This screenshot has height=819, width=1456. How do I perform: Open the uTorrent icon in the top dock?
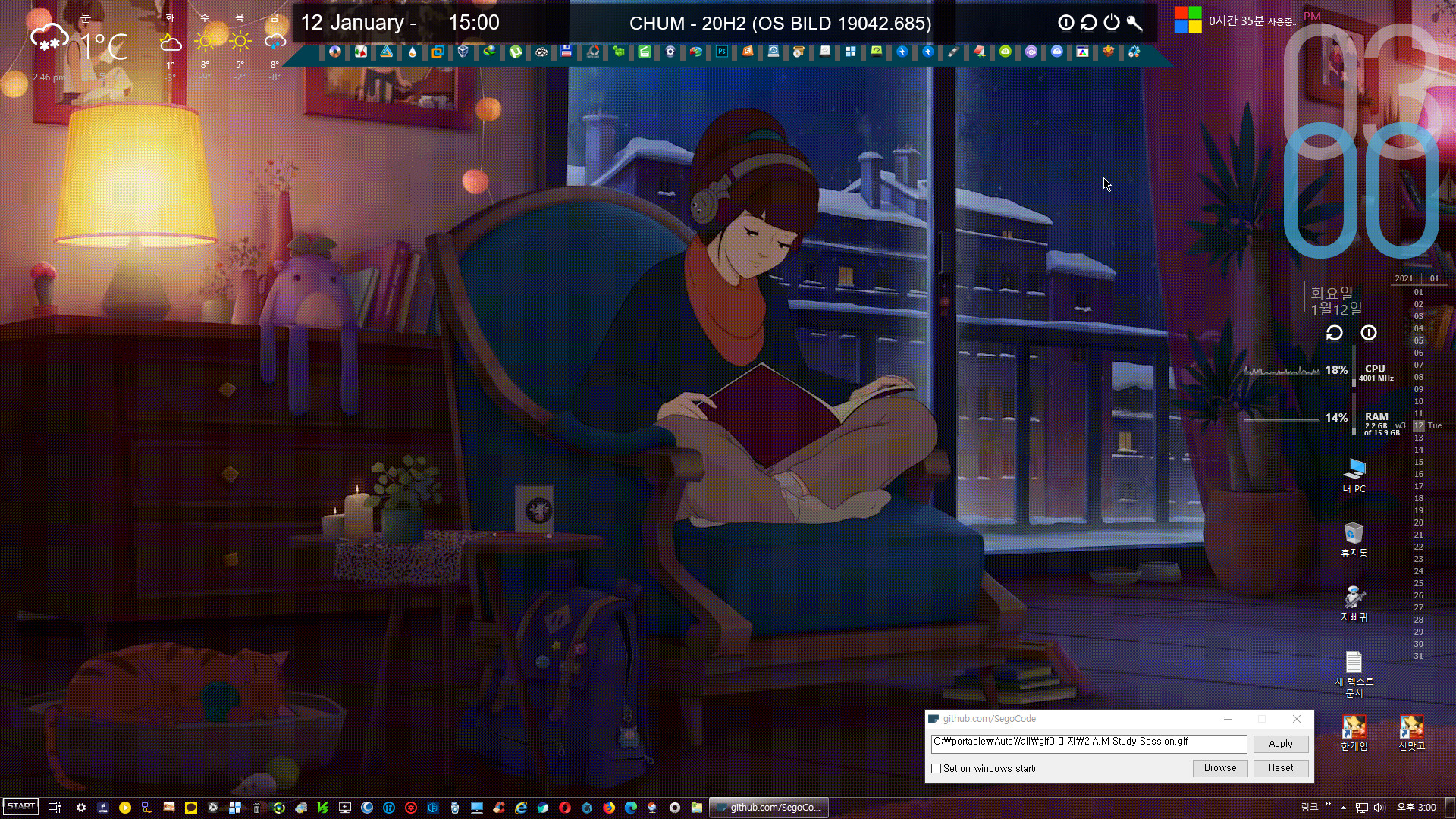[x=516, y=52]
